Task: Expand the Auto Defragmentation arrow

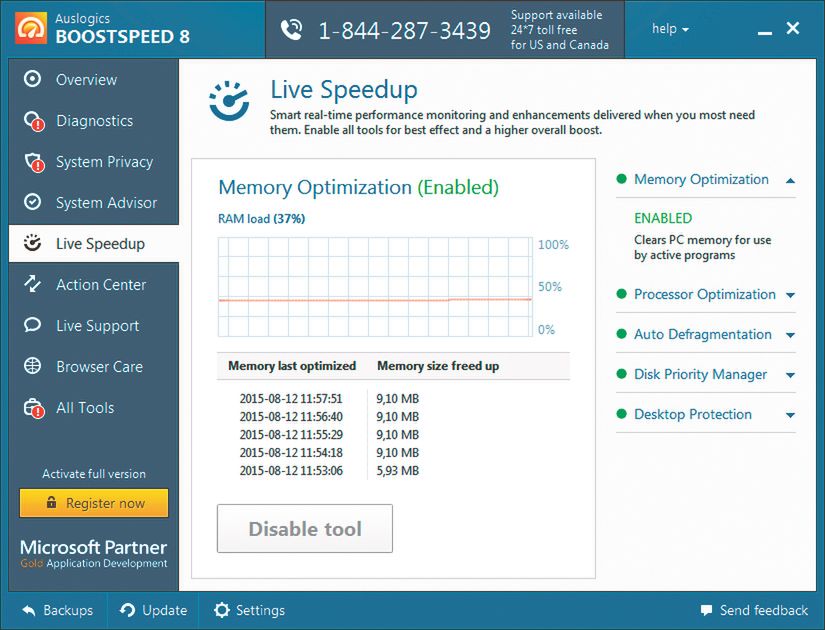Action: point(790,335)
